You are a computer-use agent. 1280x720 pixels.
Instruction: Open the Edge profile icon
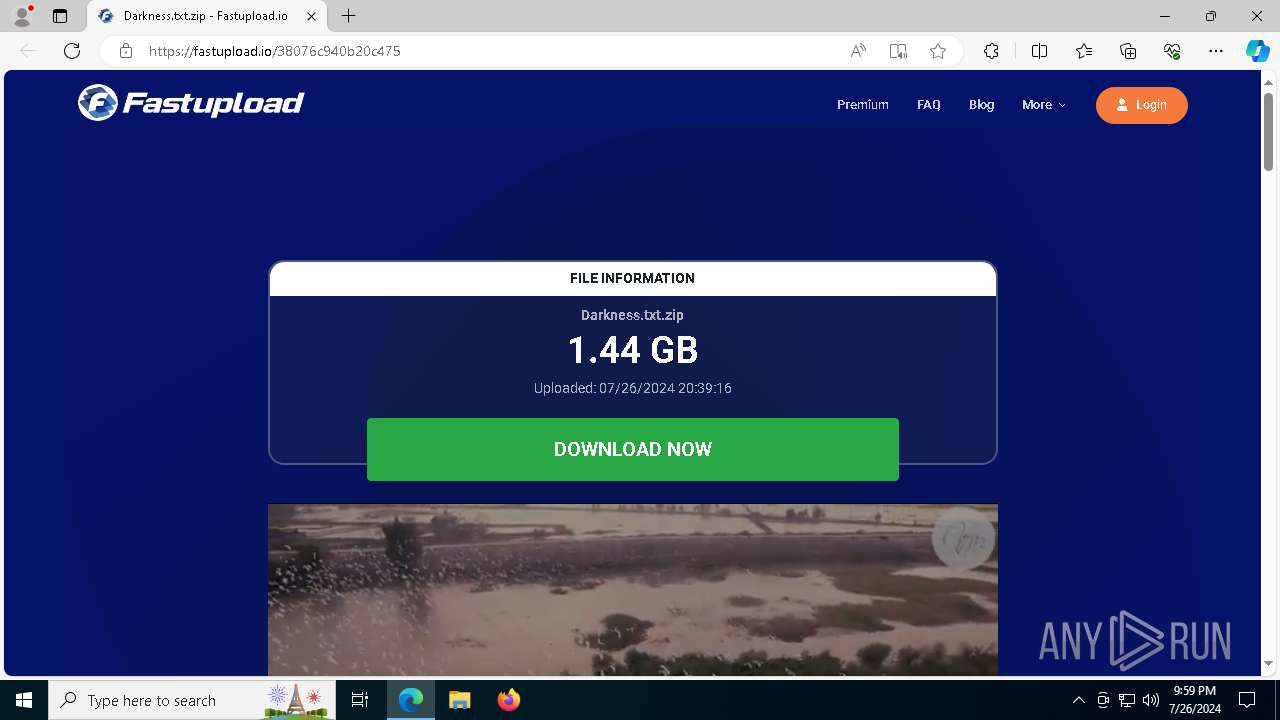[22, 16]
